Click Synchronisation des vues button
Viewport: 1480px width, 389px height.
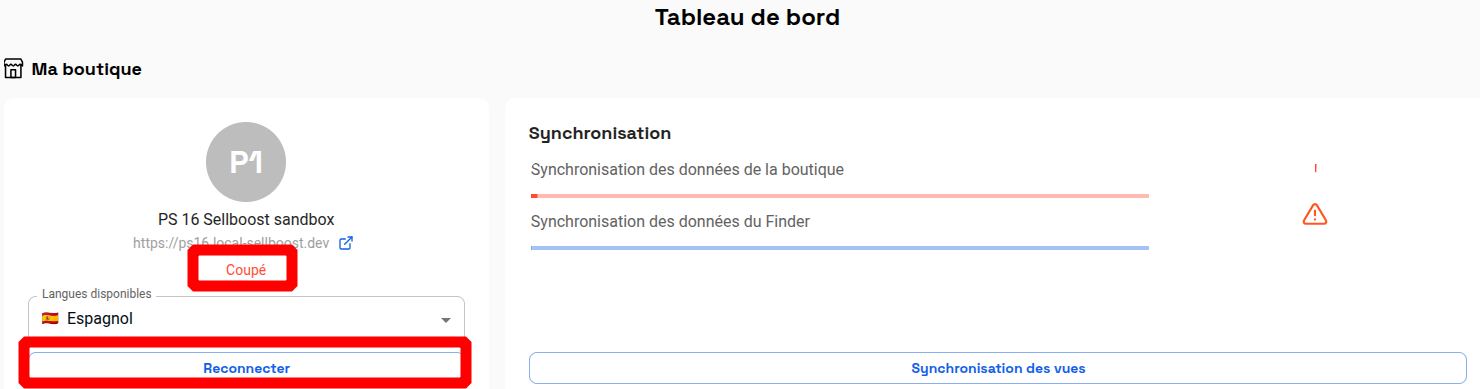coord(998,368)
